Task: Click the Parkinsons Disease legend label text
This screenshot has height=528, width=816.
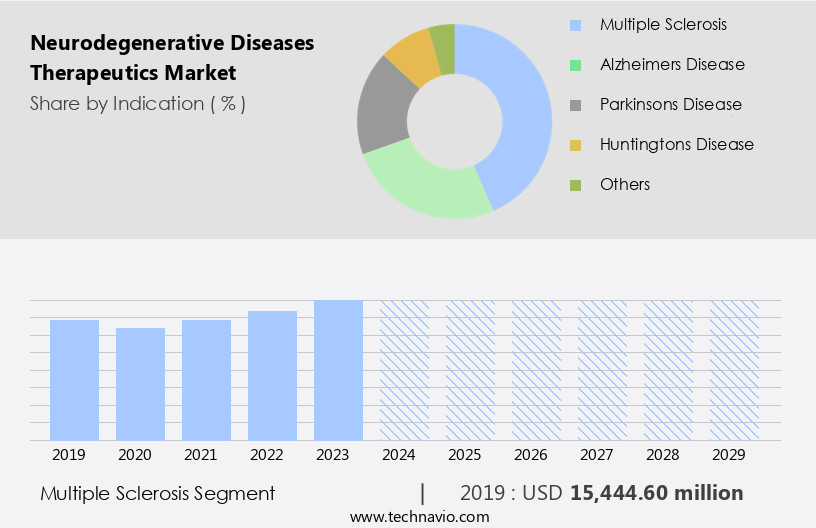Action: click(x=671, y=105)
